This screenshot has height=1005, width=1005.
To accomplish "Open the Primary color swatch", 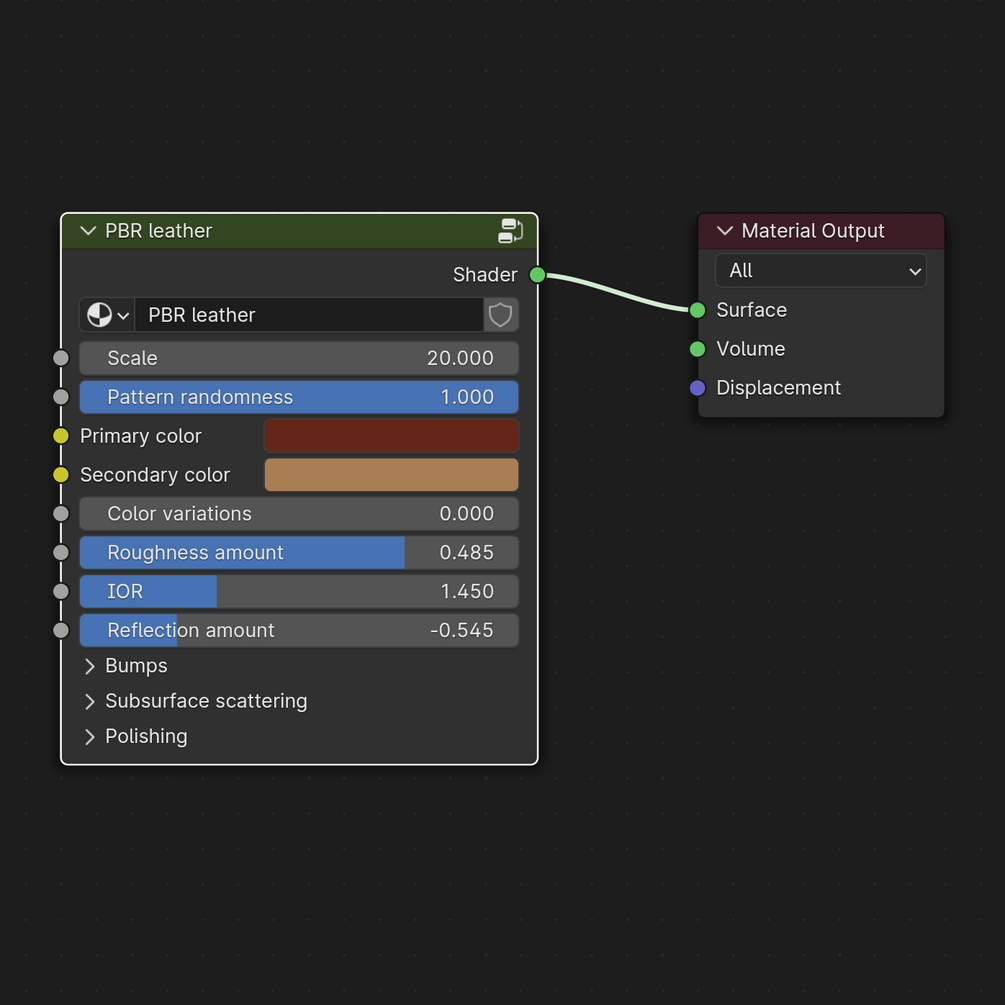I will click(391, 436).
